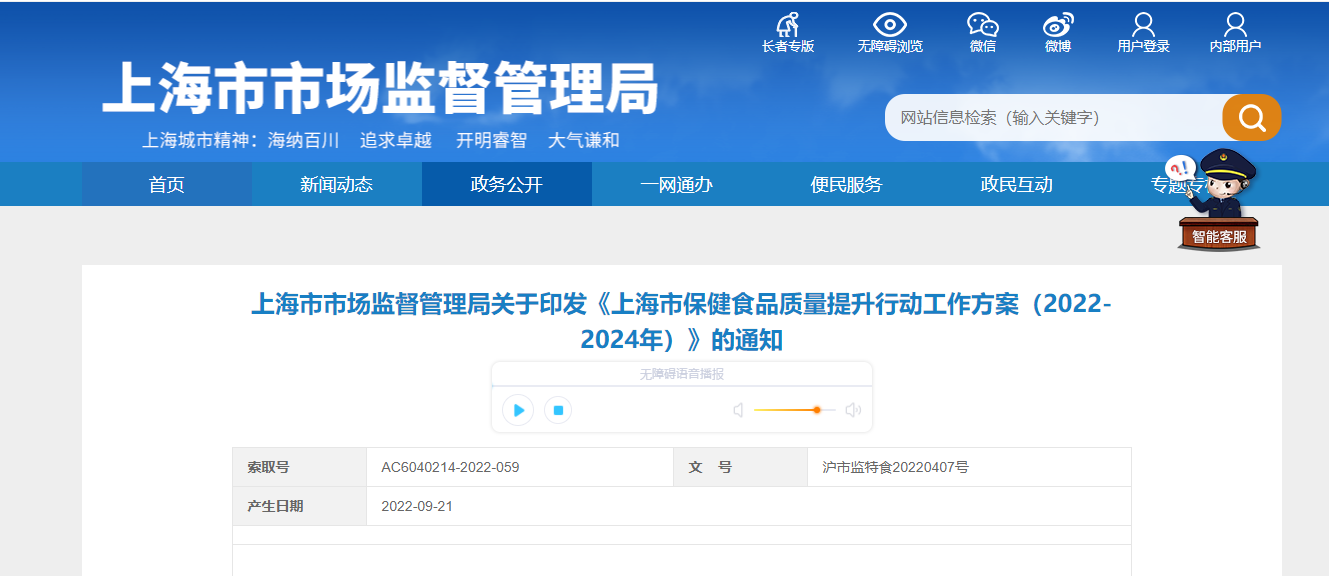Open the 长者专版 elderly version icon

787,30
